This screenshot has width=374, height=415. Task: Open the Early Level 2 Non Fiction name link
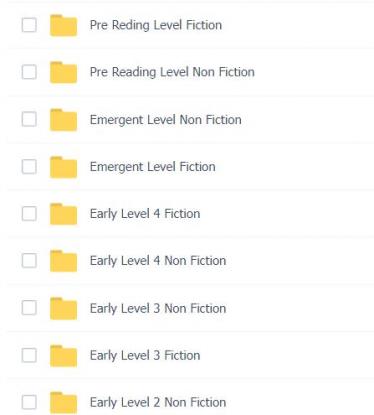[158, 402]
